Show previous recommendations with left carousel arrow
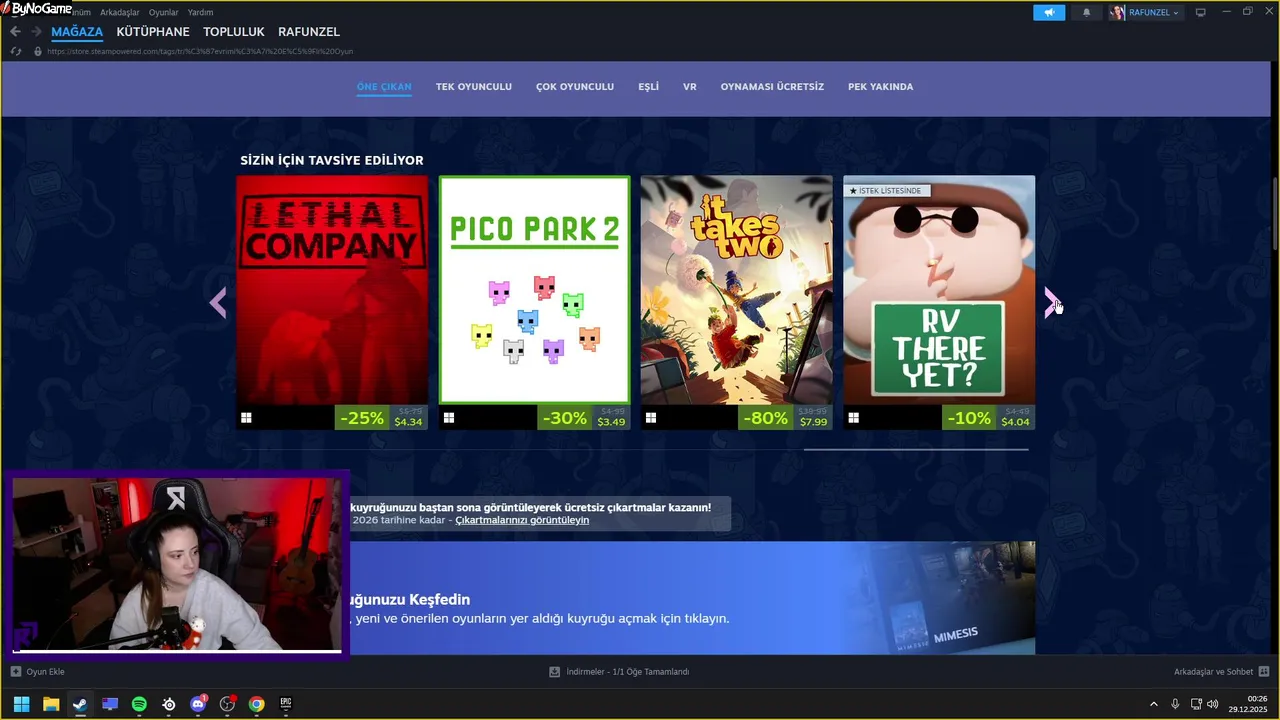This screenshot has width=1280, height=720. tap(218, 302)
